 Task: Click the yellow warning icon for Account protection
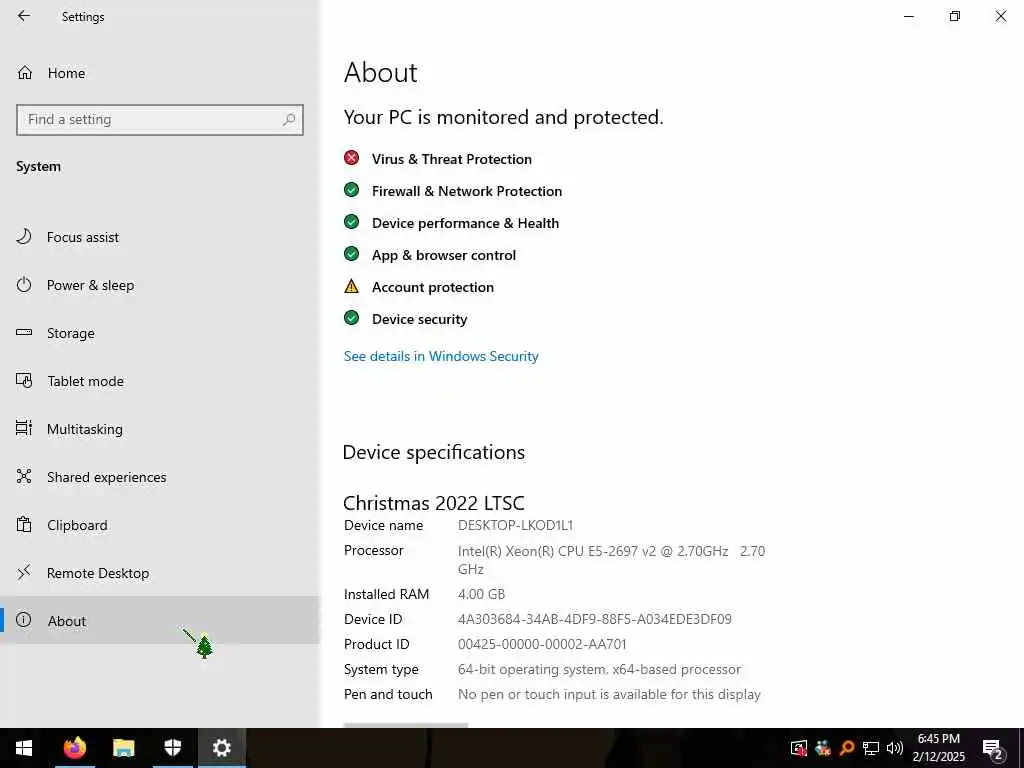coord(351,286)
